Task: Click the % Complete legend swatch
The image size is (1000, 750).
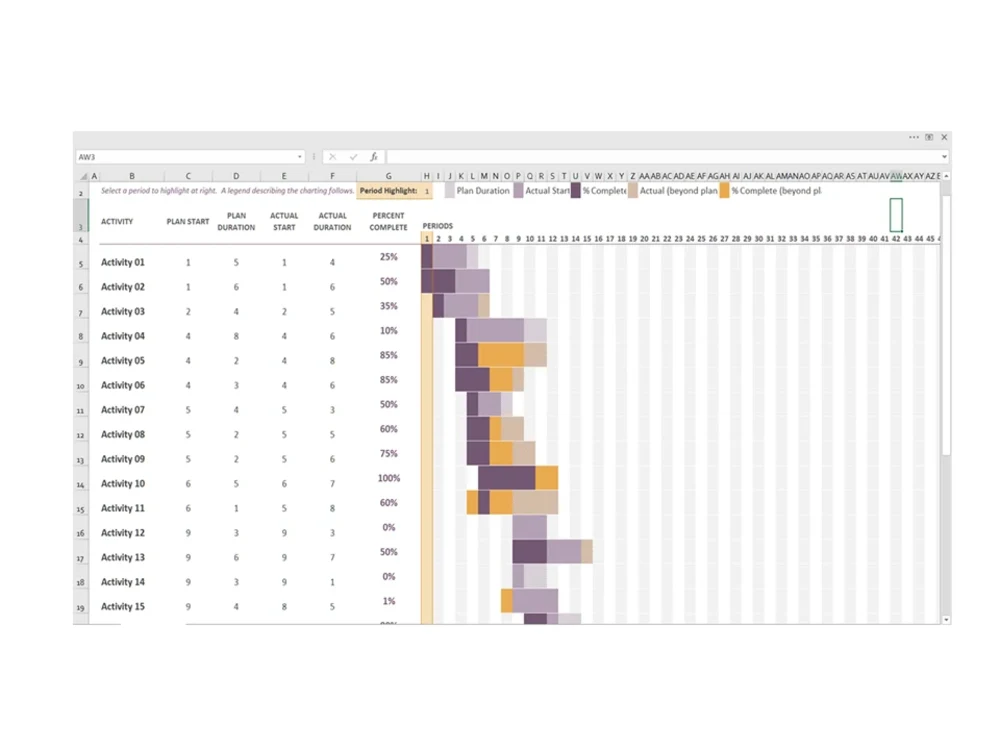Action: (574, 190)
